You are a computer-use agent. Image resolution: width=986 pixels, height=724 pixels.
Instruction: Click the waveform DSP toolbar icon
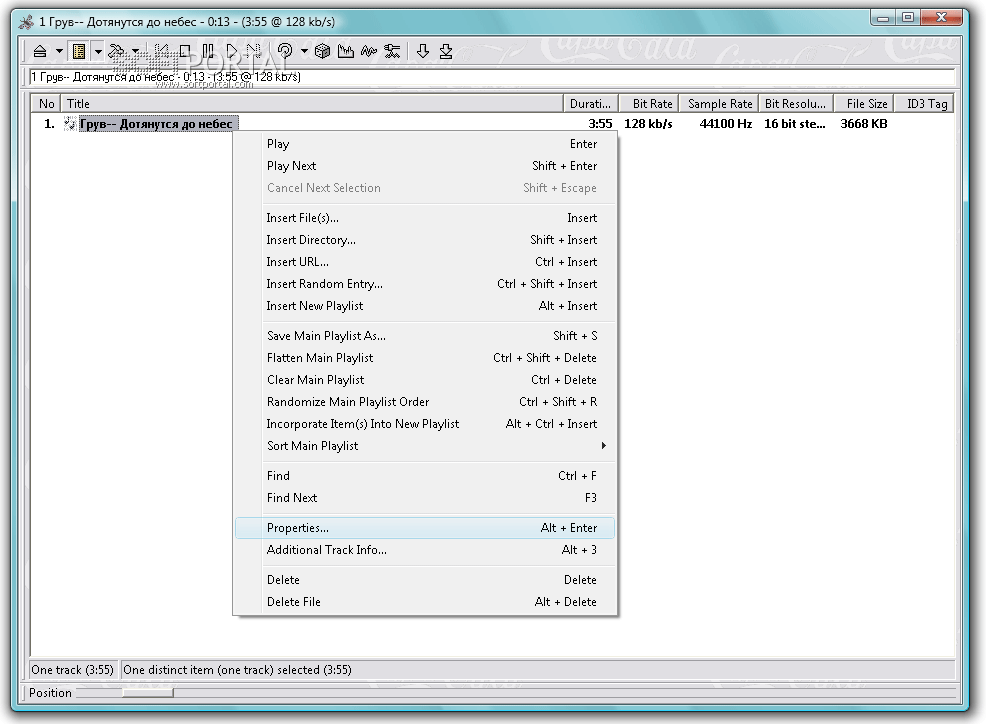369,51
